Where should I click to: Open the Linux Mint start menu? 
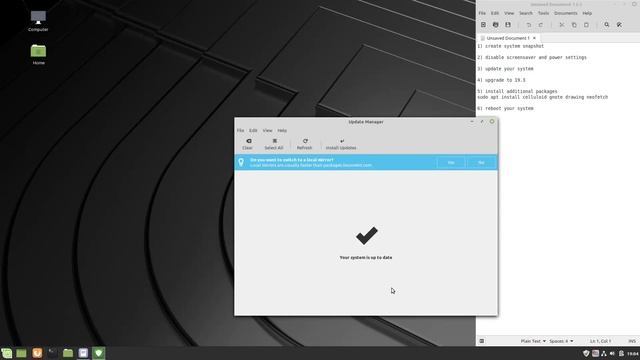7,353
